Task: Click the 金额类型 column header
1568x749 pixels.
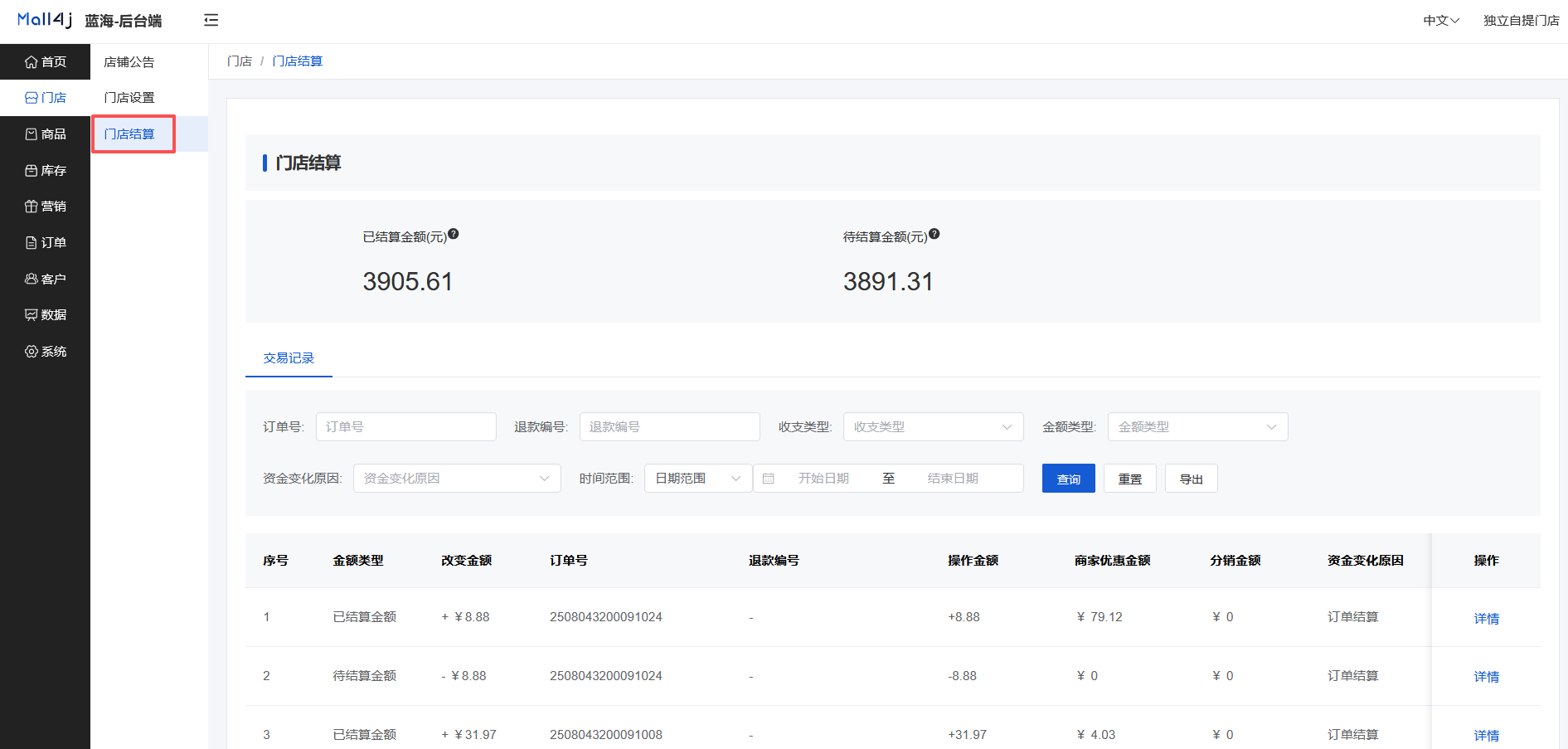Action: [x=358, y=561]
